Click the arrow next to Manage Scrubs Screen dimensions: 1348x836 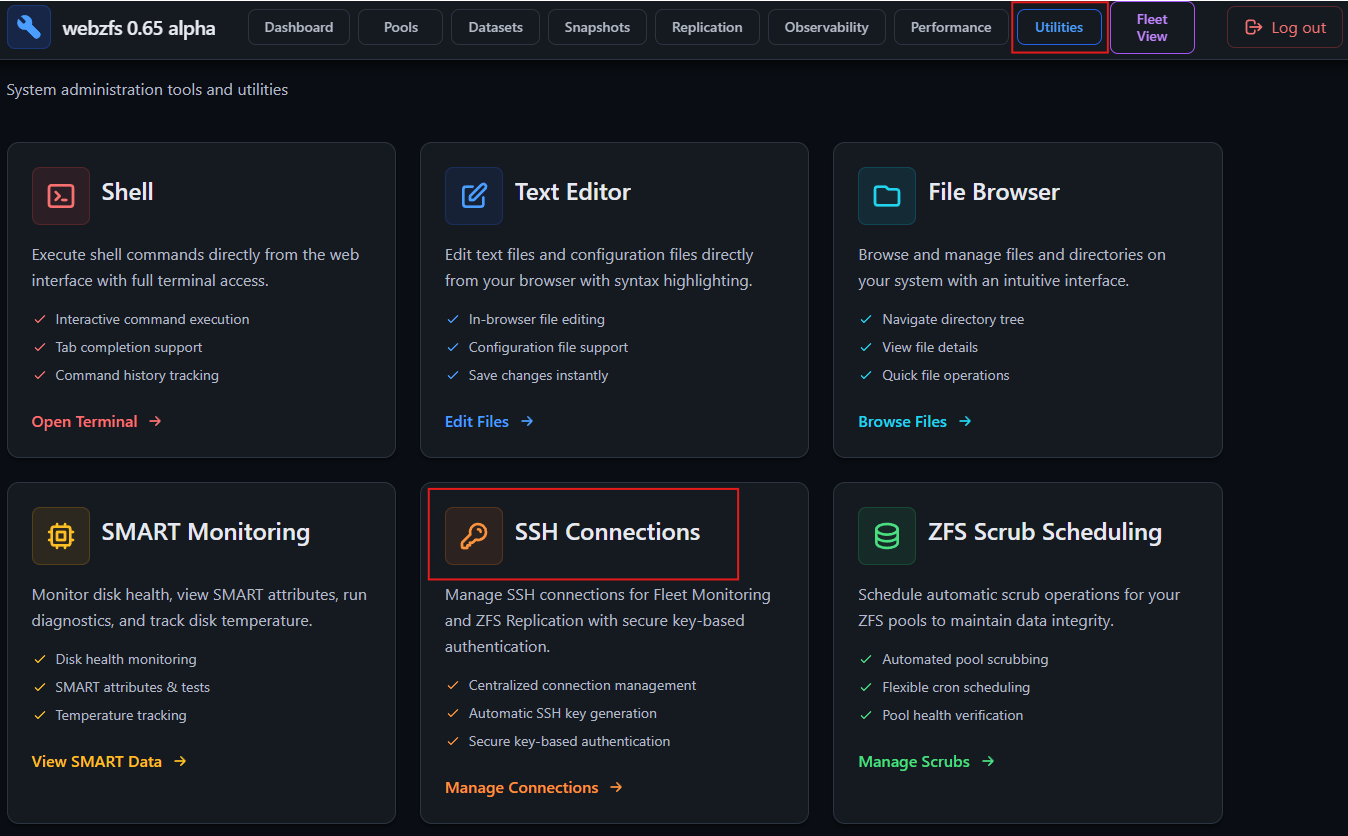[988, 761]
